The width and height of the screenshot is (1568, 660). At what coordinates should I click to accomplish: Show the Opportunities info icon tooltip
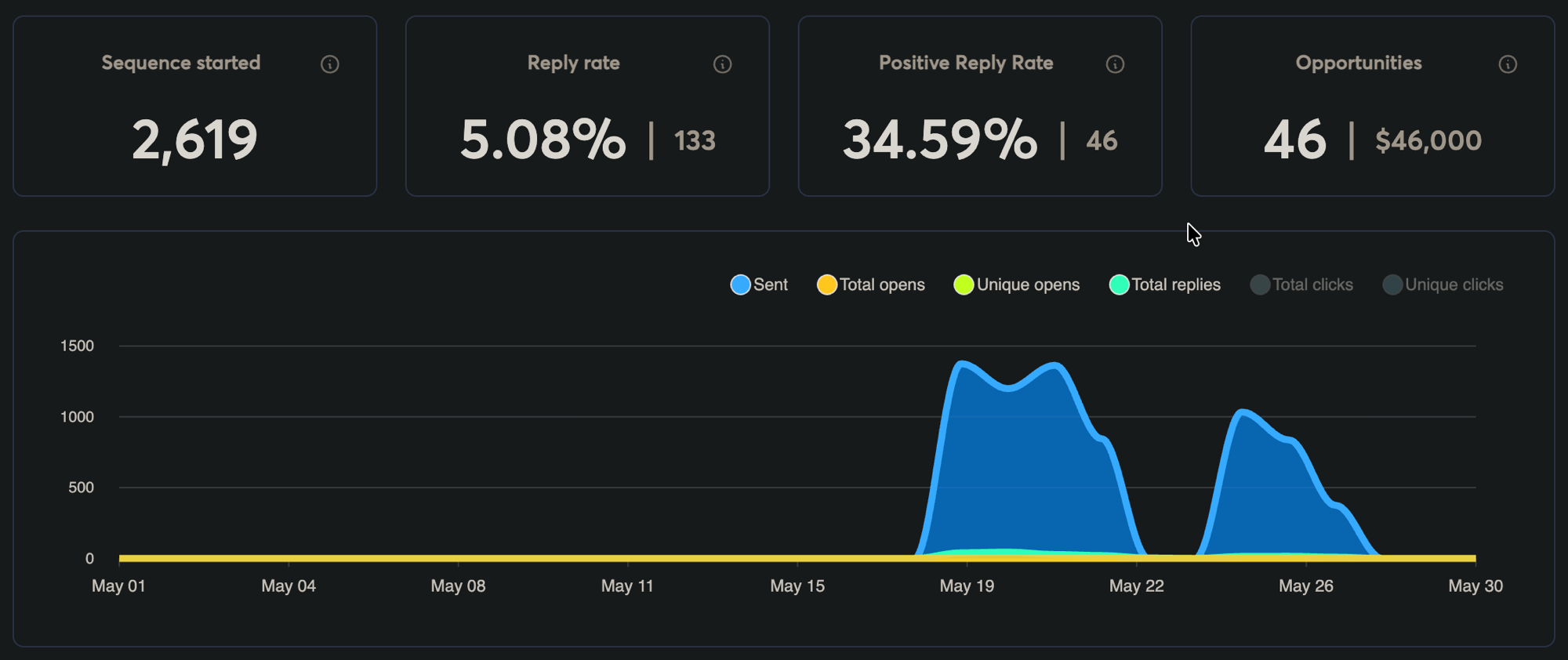1508,64
